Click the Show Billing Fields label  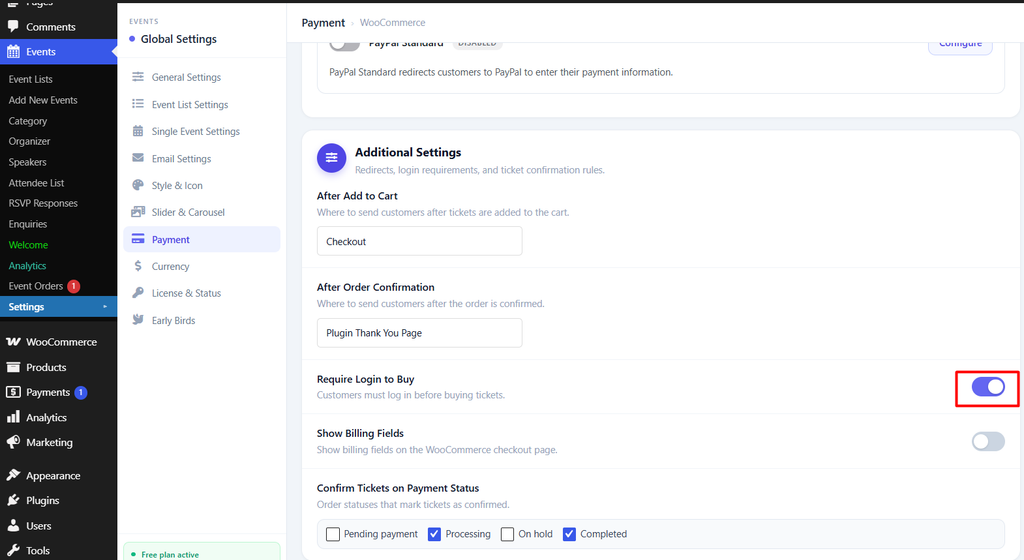point(360,433)
